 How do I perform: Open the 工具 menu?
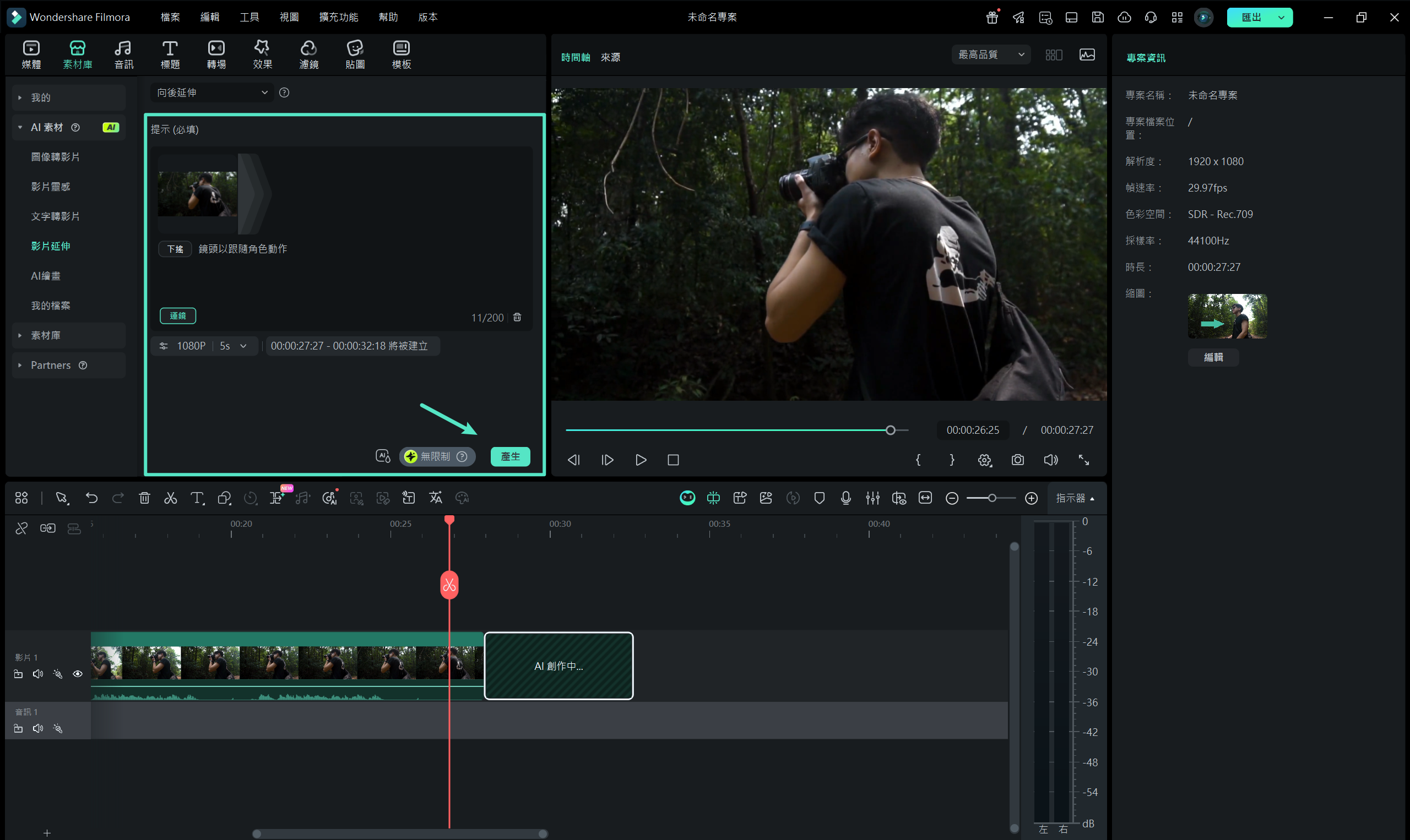249,17
